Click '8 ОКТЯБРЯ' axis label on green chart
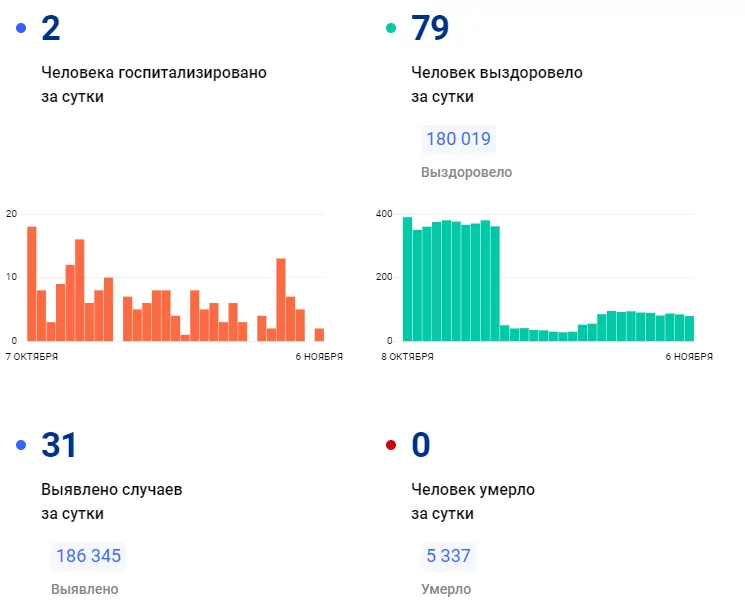Screen dimensions: 745x613 [x=407, y=357]
